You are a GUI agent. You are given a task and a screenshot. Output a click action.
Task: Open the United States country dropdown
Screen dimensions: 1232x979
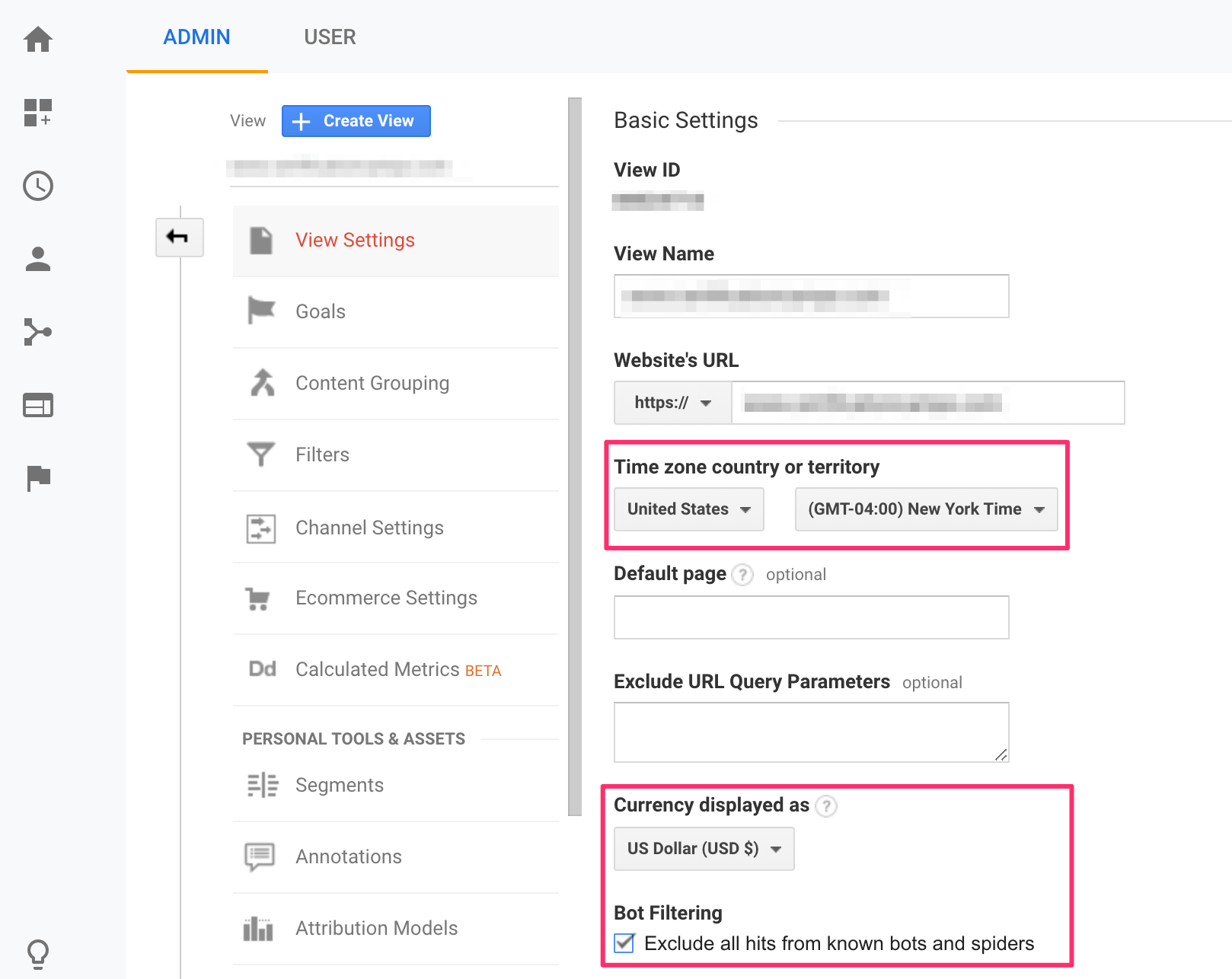(x=688, y=509)
